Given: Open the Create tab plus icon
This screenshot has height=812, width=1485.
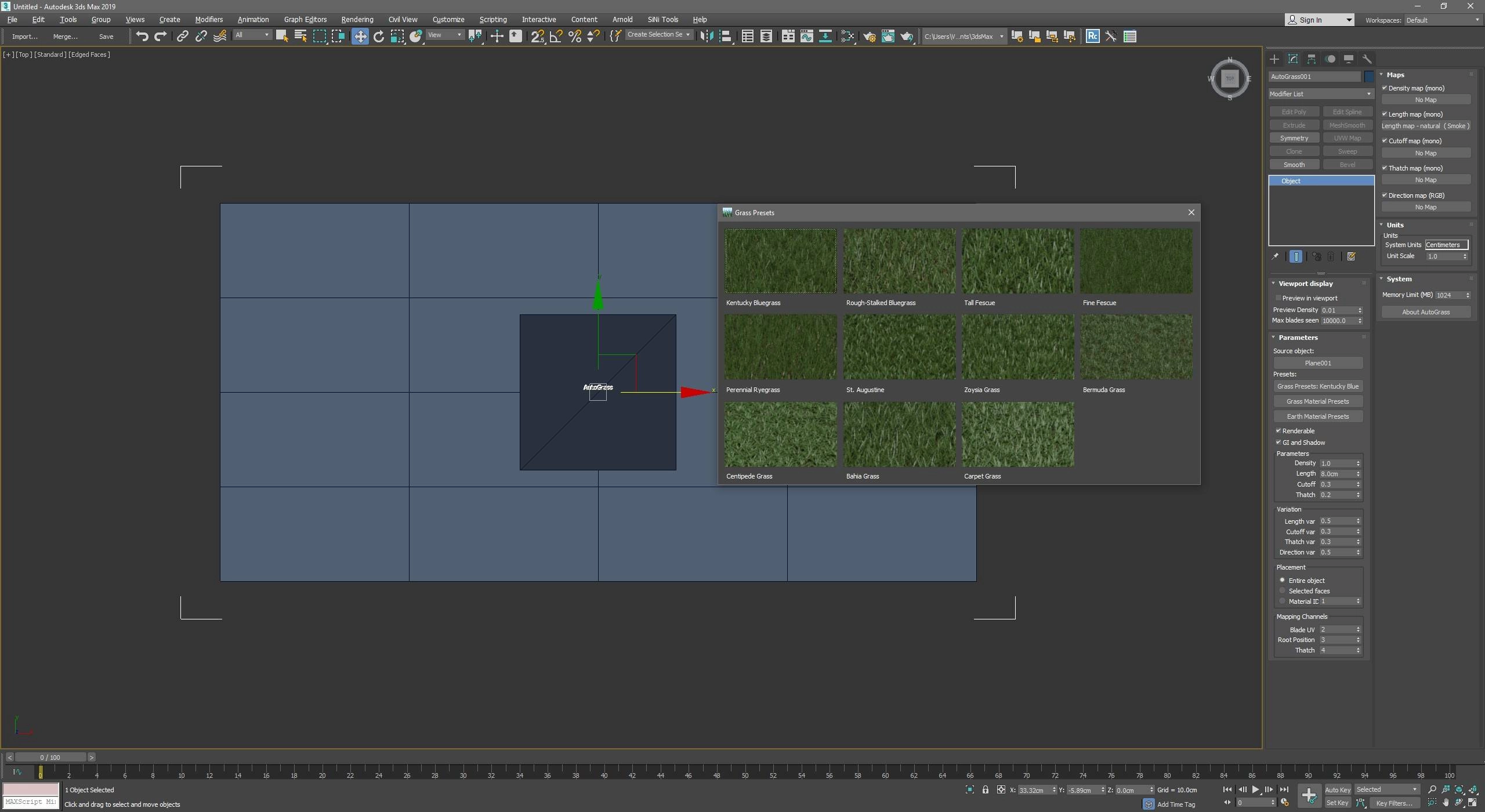Looking at the screenshot, I should [x=1274, y=59].
